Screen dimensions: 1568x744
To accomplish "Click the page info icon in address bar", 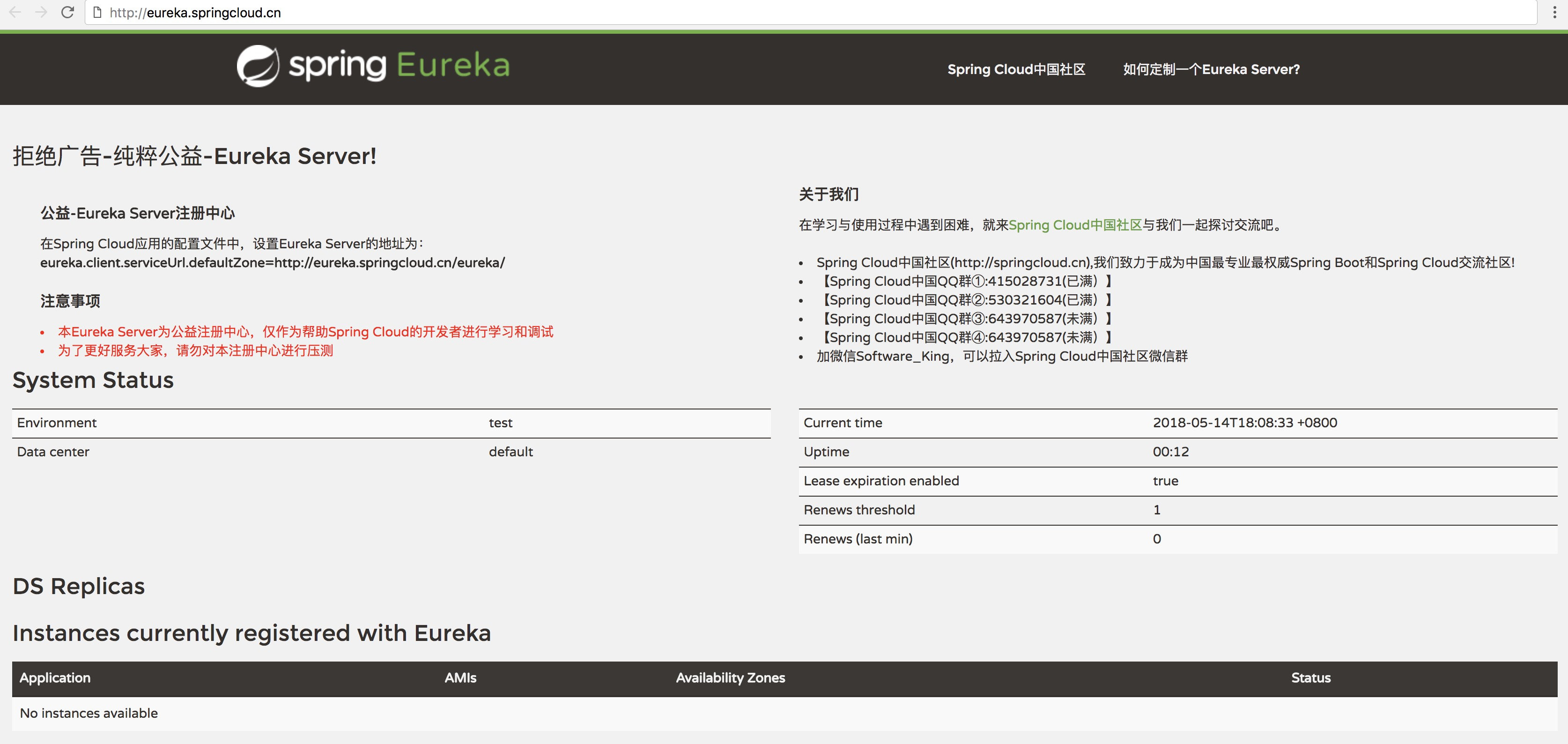I will 97,13.
